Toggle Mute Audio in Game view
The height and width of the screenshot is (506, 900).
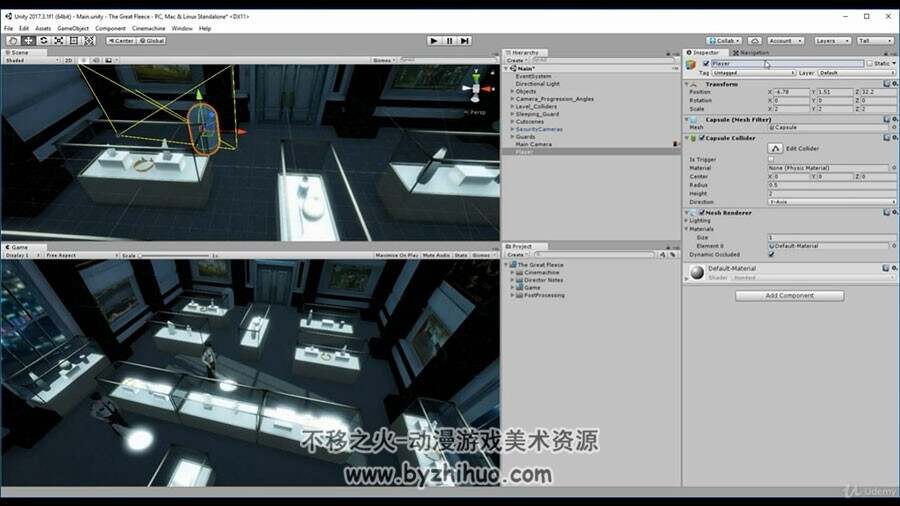[x=436, y=255]
